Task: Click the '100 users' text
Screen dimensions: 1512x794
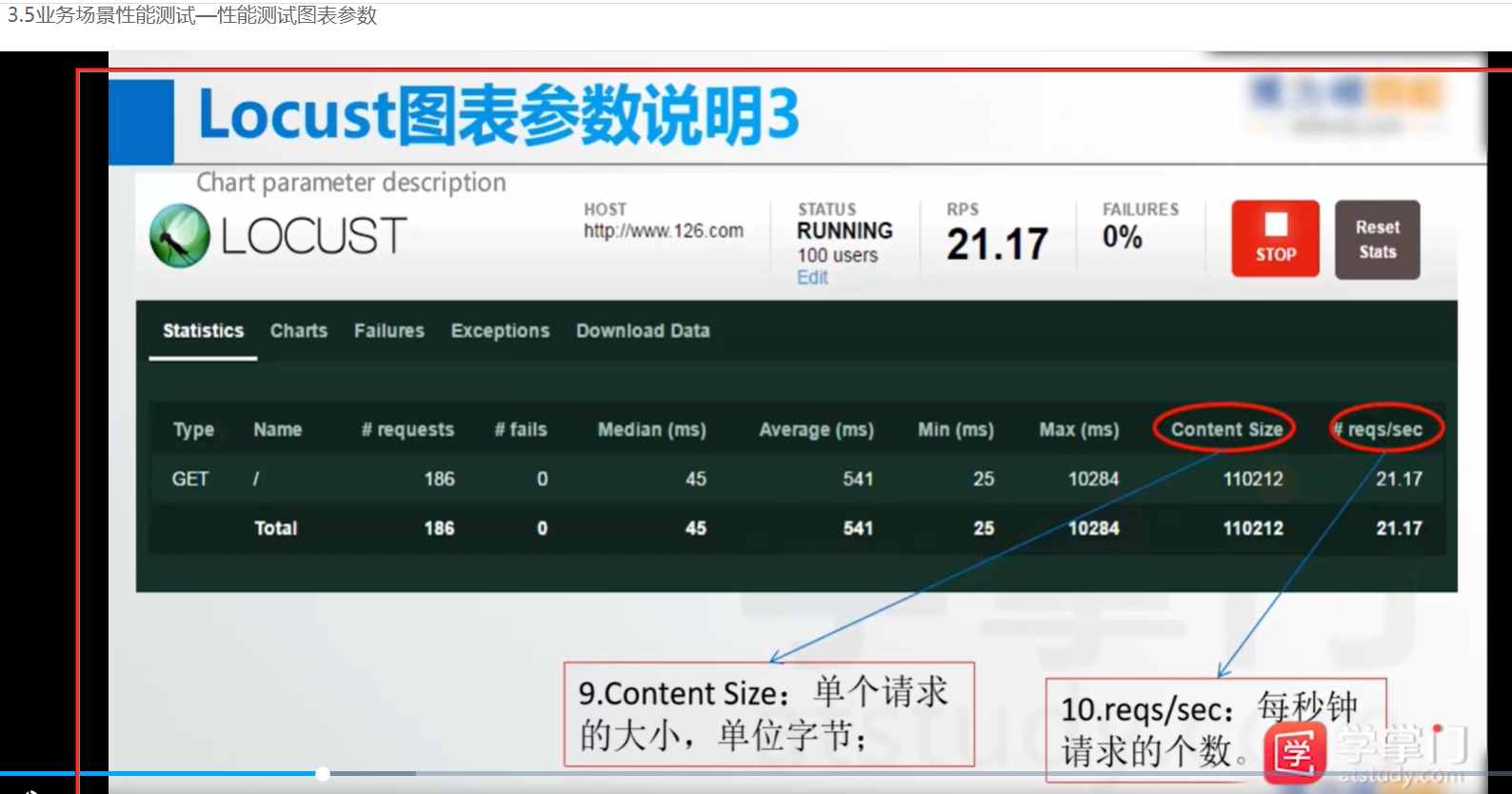Action: point(838,255)
